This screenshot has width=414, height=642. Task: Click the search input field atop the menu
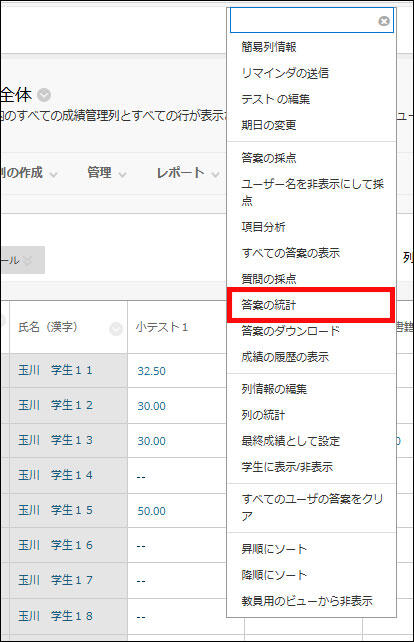304,20
